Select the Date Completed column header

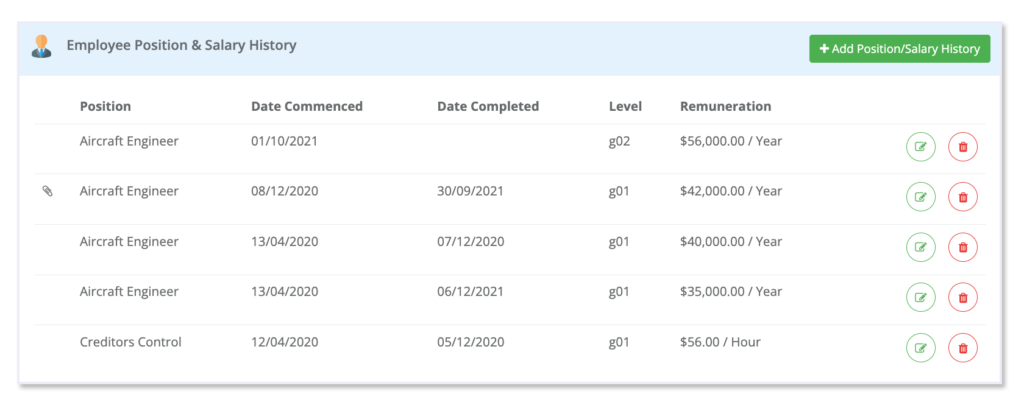[x=488, y=106]
